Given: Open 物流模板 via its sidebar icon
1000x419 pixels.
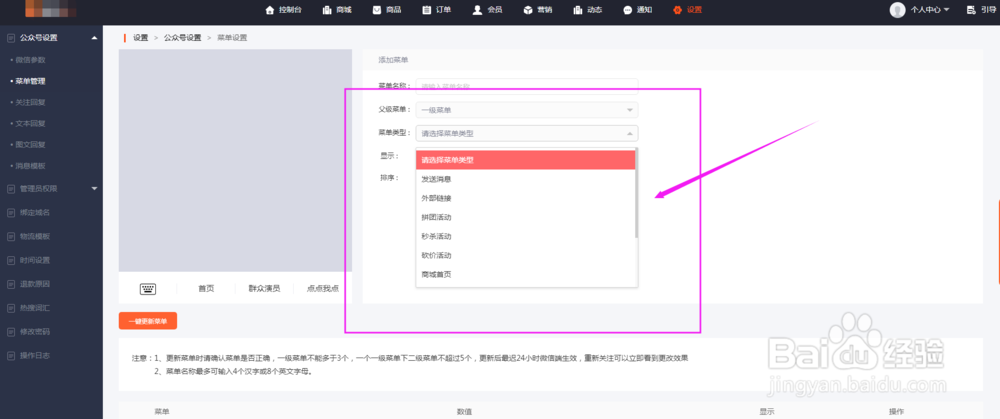Looking at the screenshot, I should click(x=11, y=236).
